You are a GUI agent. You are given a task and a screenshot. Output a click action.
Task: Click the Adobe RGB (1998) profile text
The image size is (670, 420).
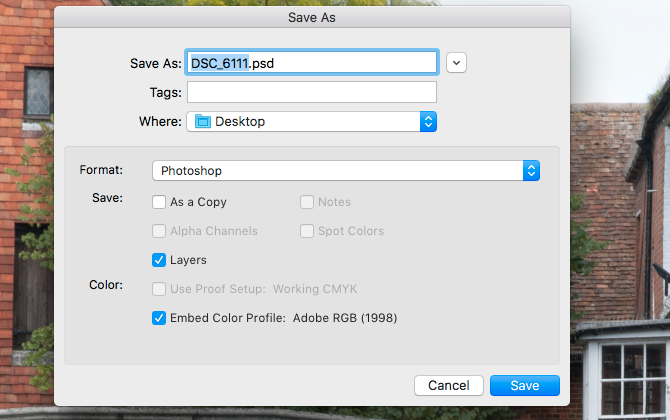344,318
